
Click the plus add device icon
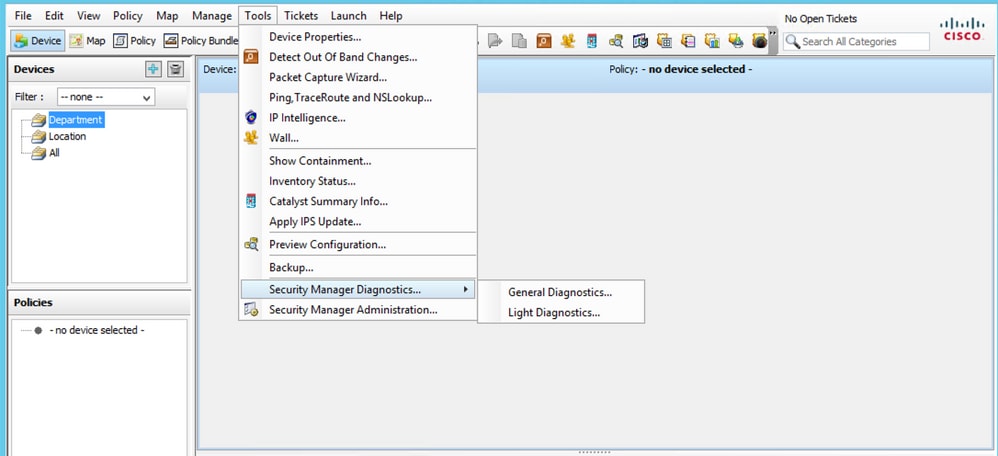pos(153,69)
